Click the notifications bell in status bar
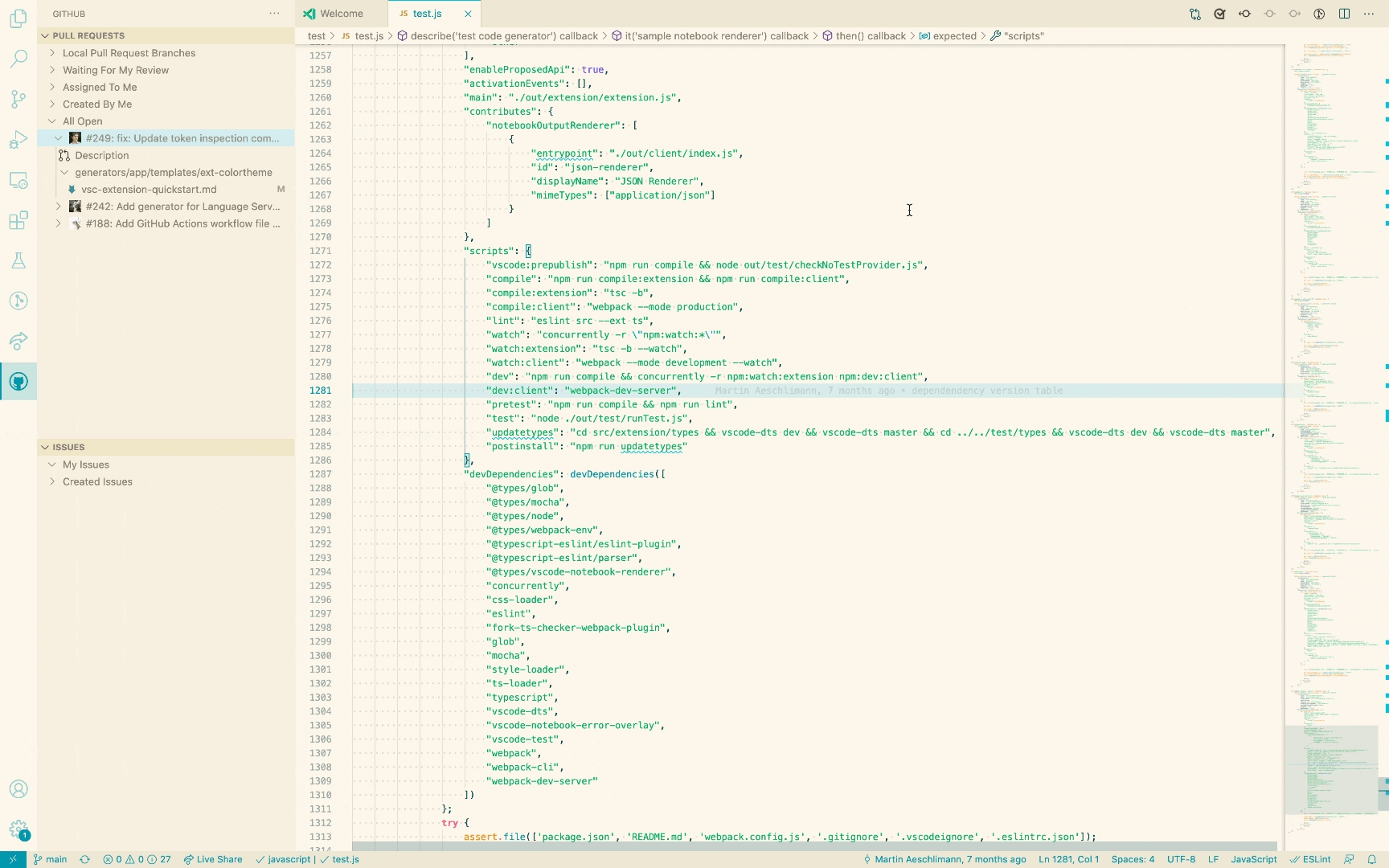Screen dimensions: 1389x868 tap(1372, 859)
